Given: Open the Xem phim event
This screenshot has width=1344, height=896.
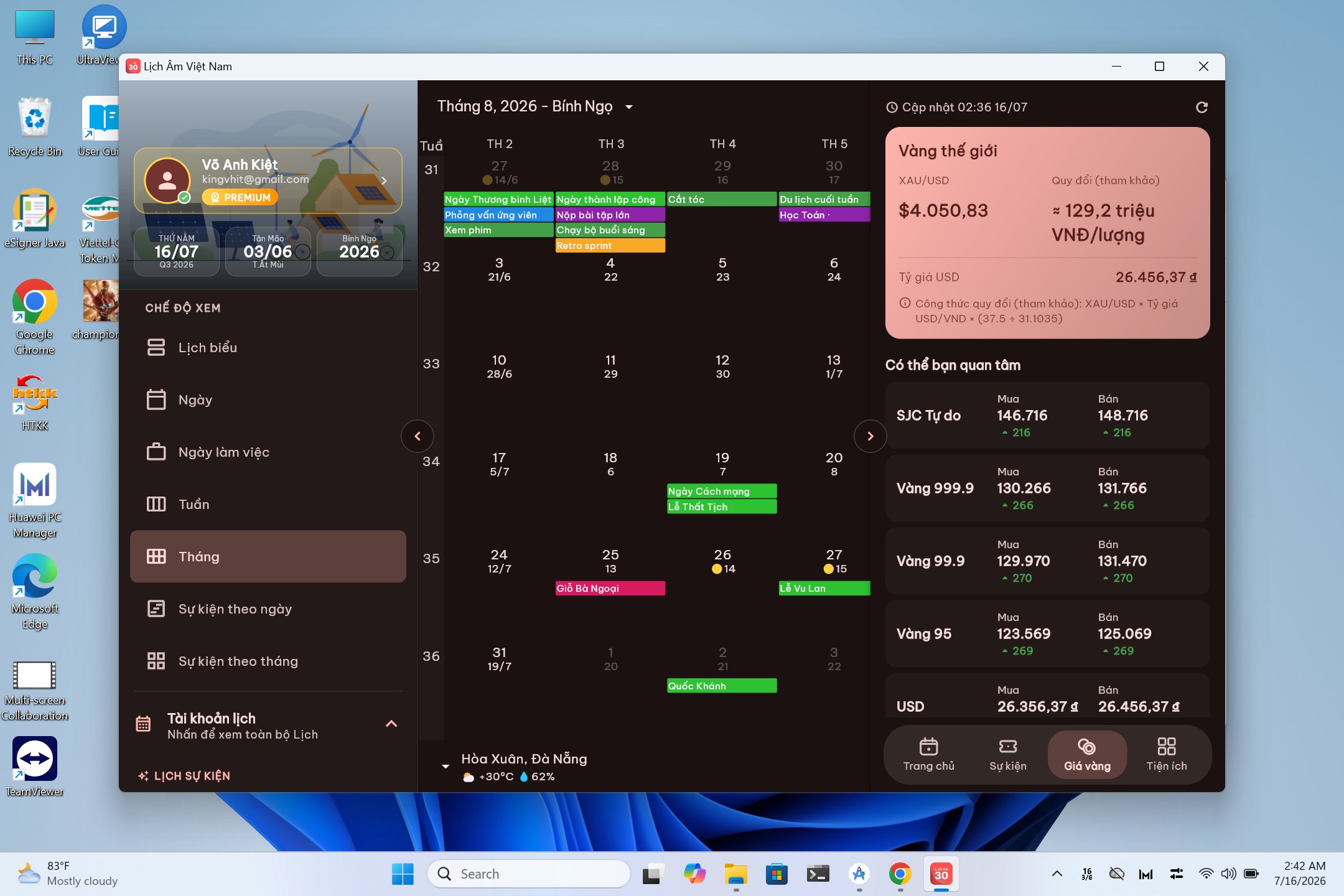Looking at the screenshot, I should [498, 230].
